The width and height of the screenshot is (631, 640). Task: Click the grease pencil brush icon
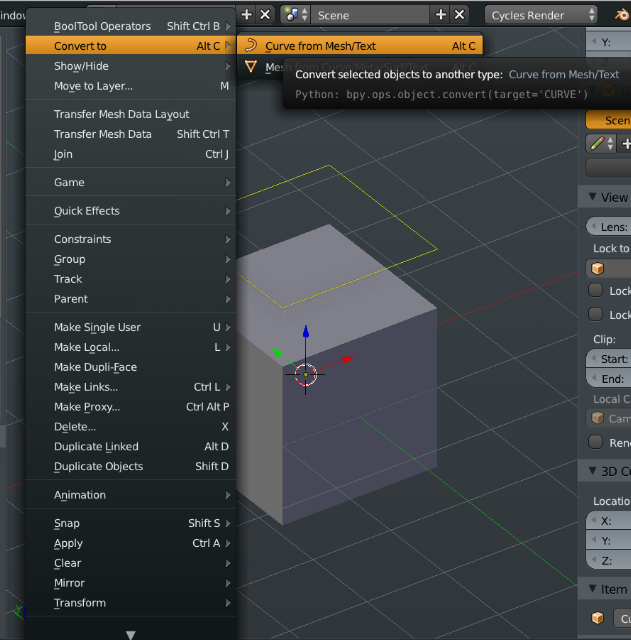pyautogui.click(x=600, y=144)
